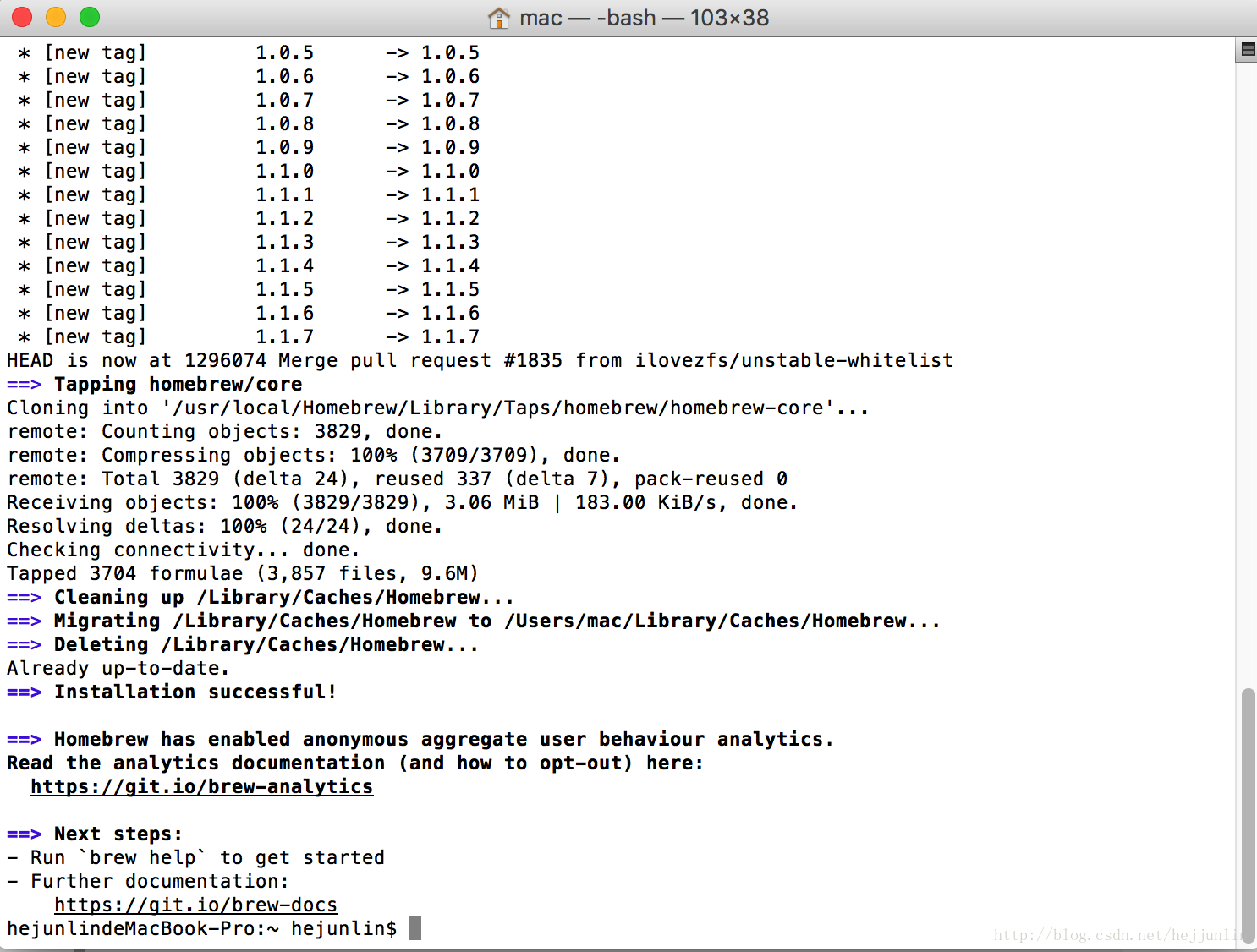
Task: Click 'Homebrew has enabled anonymous aggregate' line
Action: pos(420,739)
